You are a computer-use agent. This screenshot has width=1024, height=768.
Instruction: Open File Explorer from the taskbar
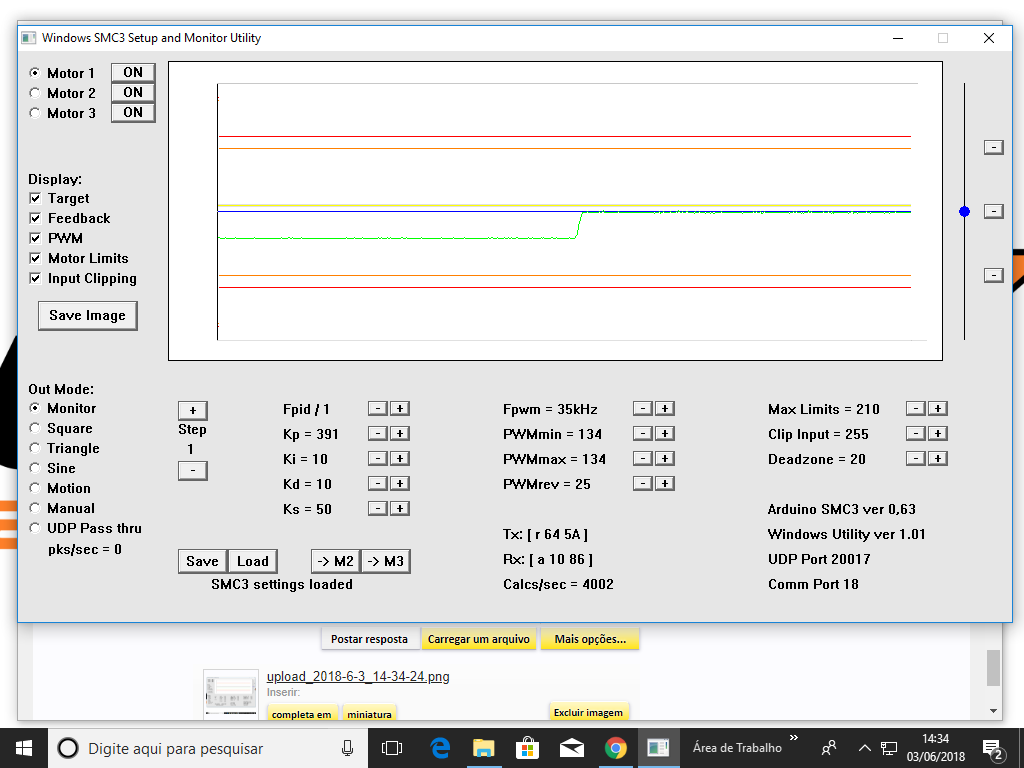click(x=484, y=748)
